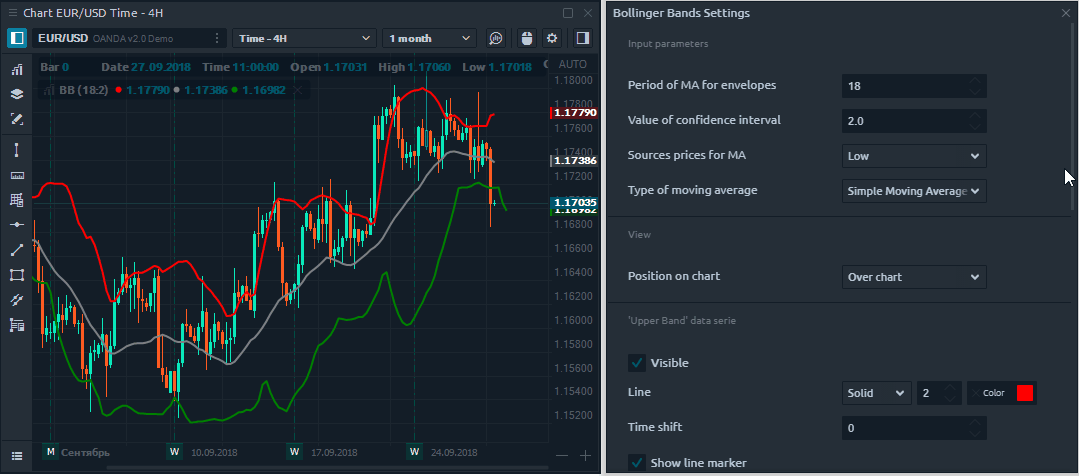Open the layers/overlays icon in left toolbar

coord(17,94)
